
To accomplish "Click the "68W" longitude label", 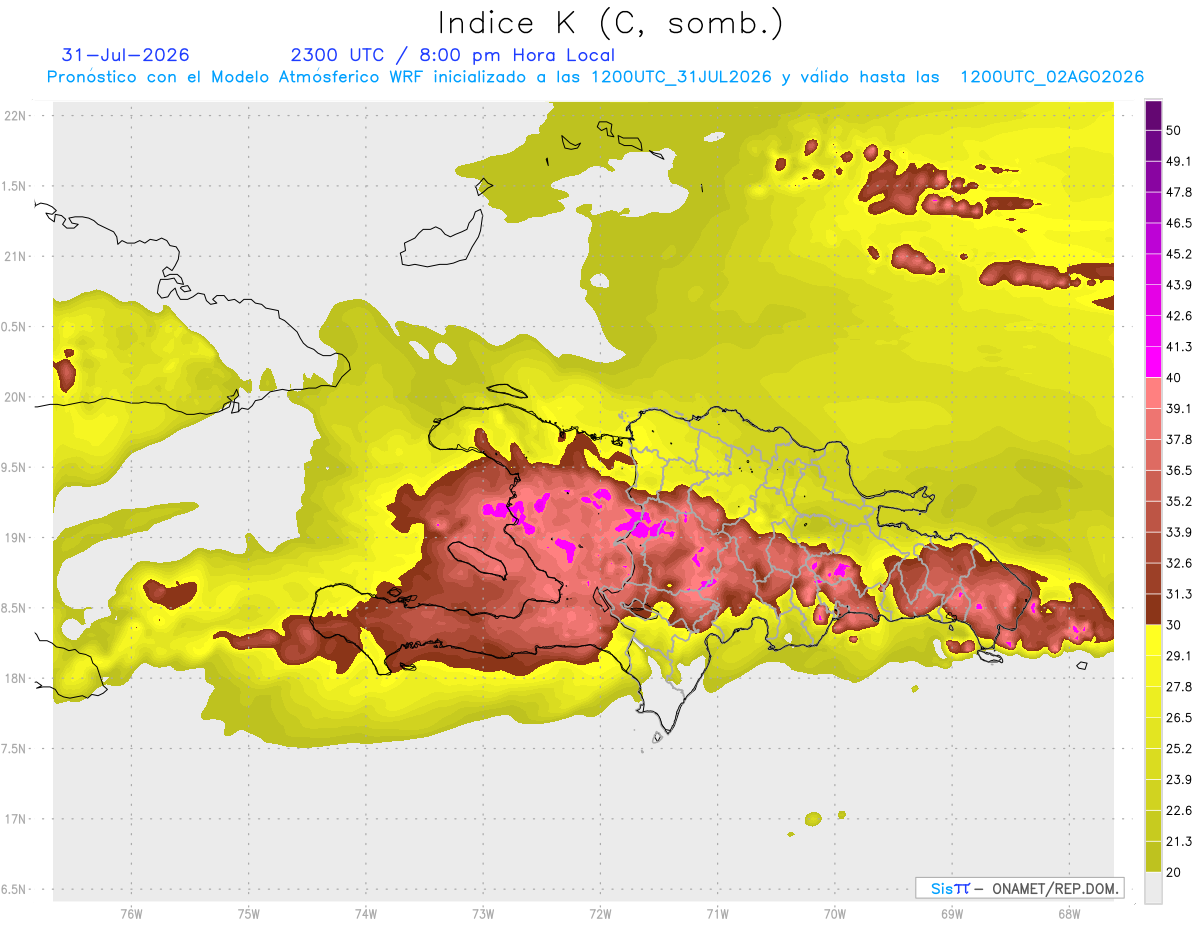I will coord(1068,913).
